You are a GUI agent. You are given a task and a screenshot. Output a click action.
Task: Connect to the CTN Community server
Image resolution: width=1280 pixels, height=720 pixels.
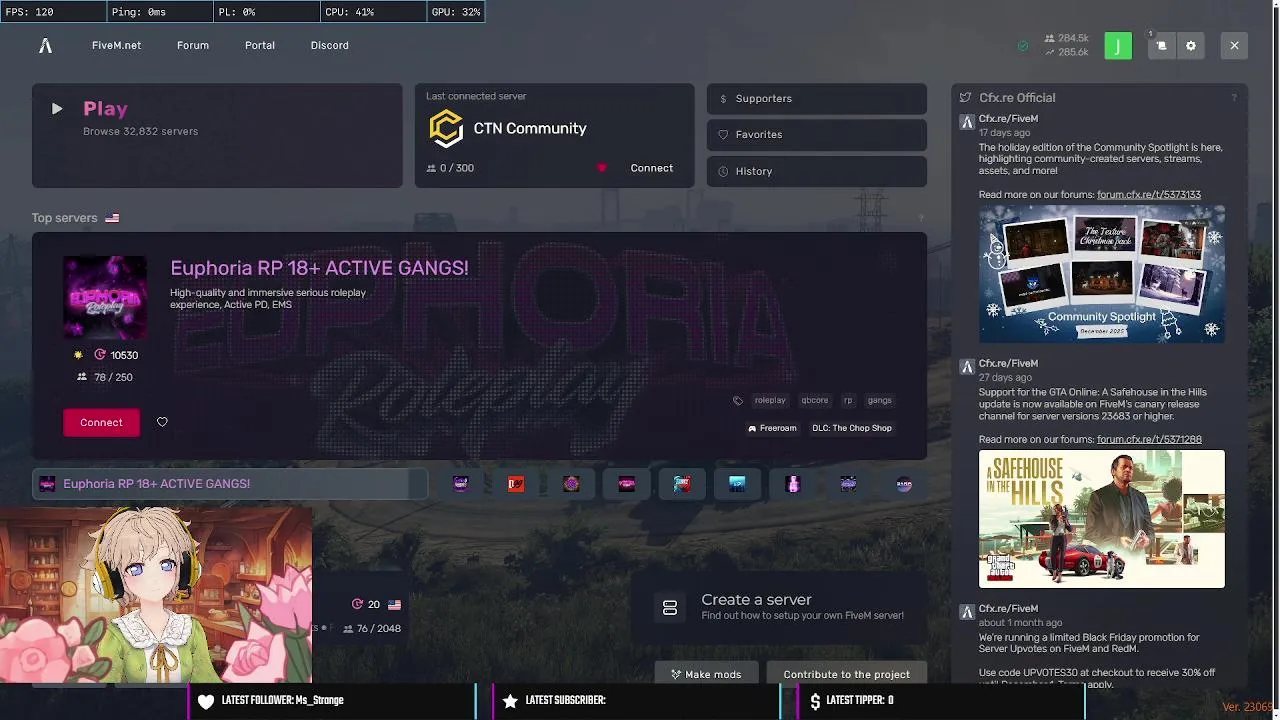652,168
